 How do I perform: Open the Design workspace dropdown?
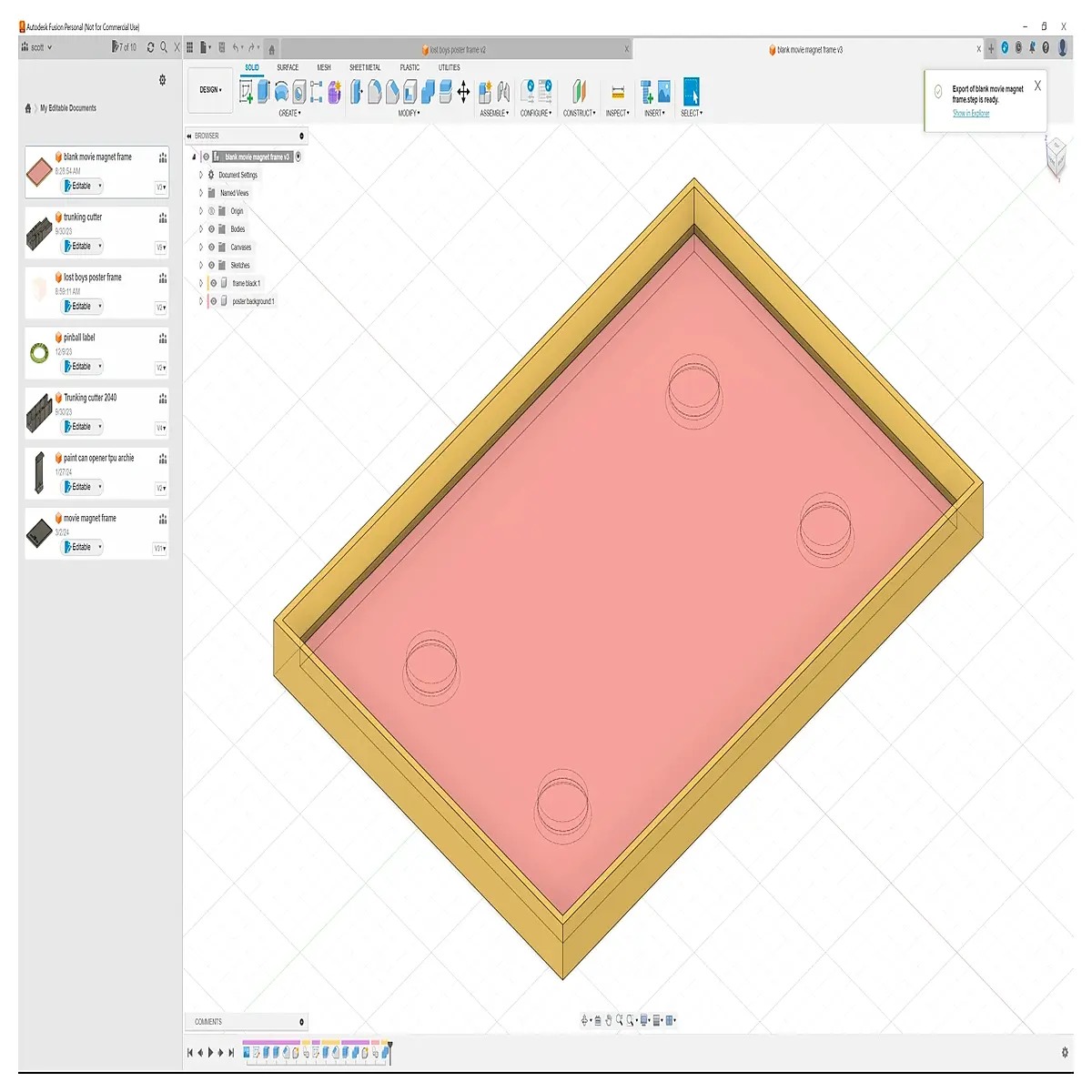point(210,90)
